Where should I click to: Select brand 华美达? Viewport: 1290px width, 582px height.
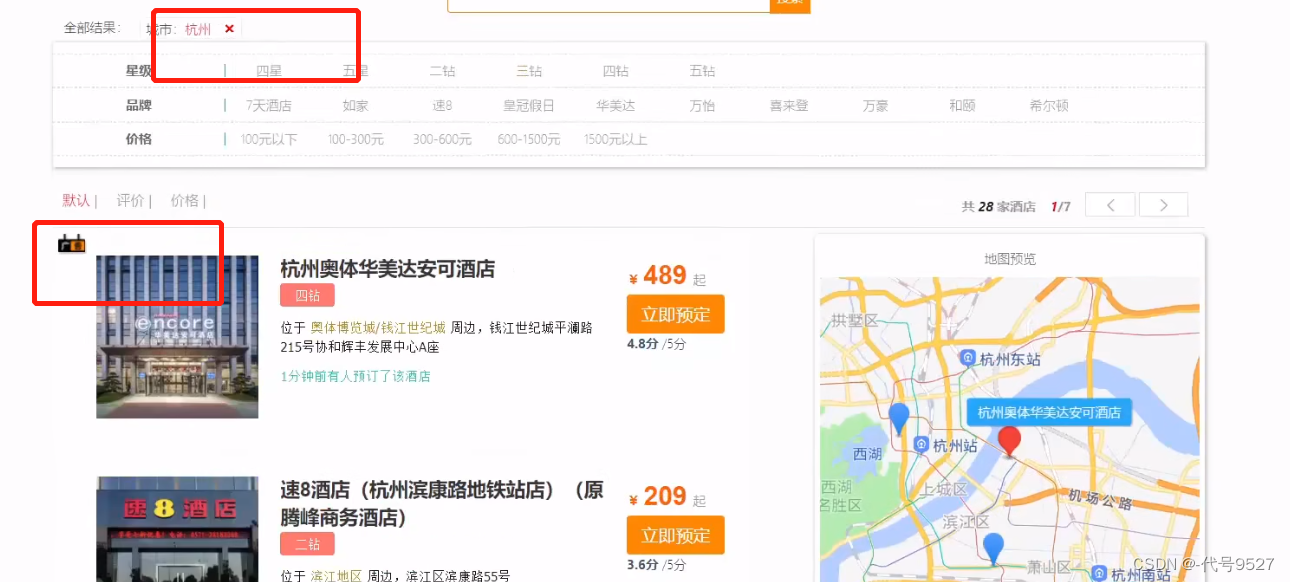click(x=615, y=105)
